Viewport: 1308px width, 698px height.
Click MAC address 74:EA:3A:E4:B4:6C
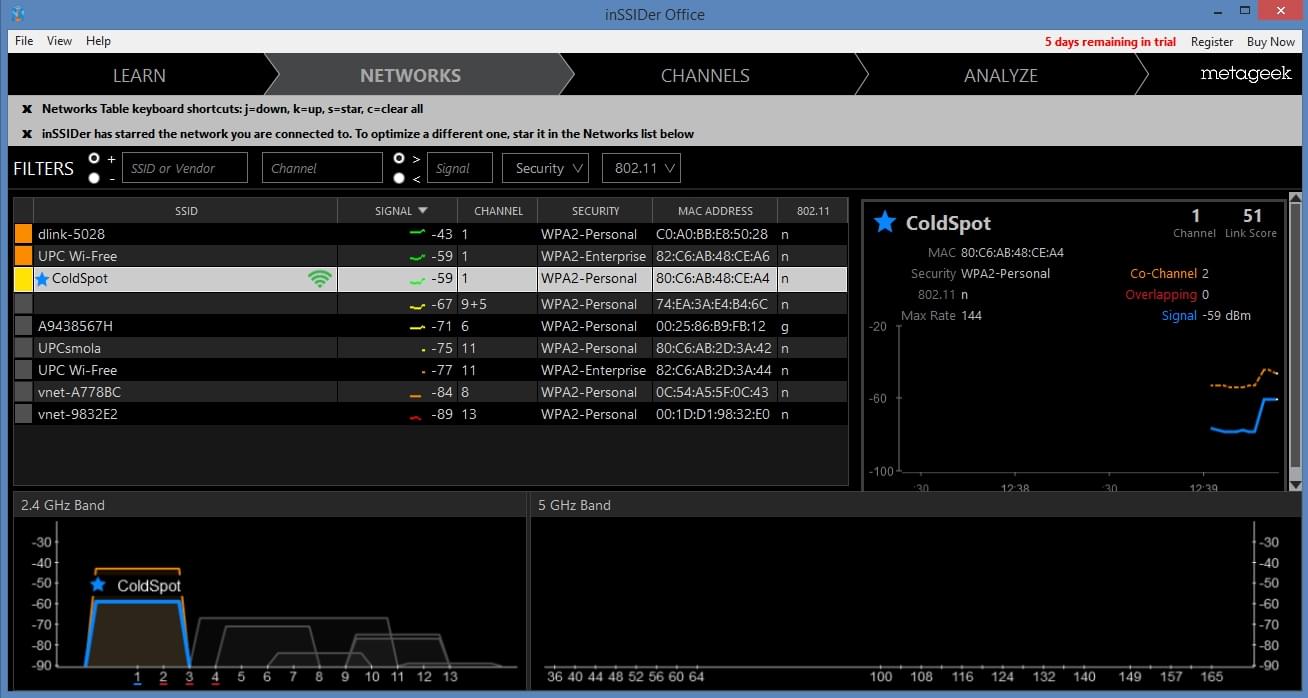tap(712, 304)
